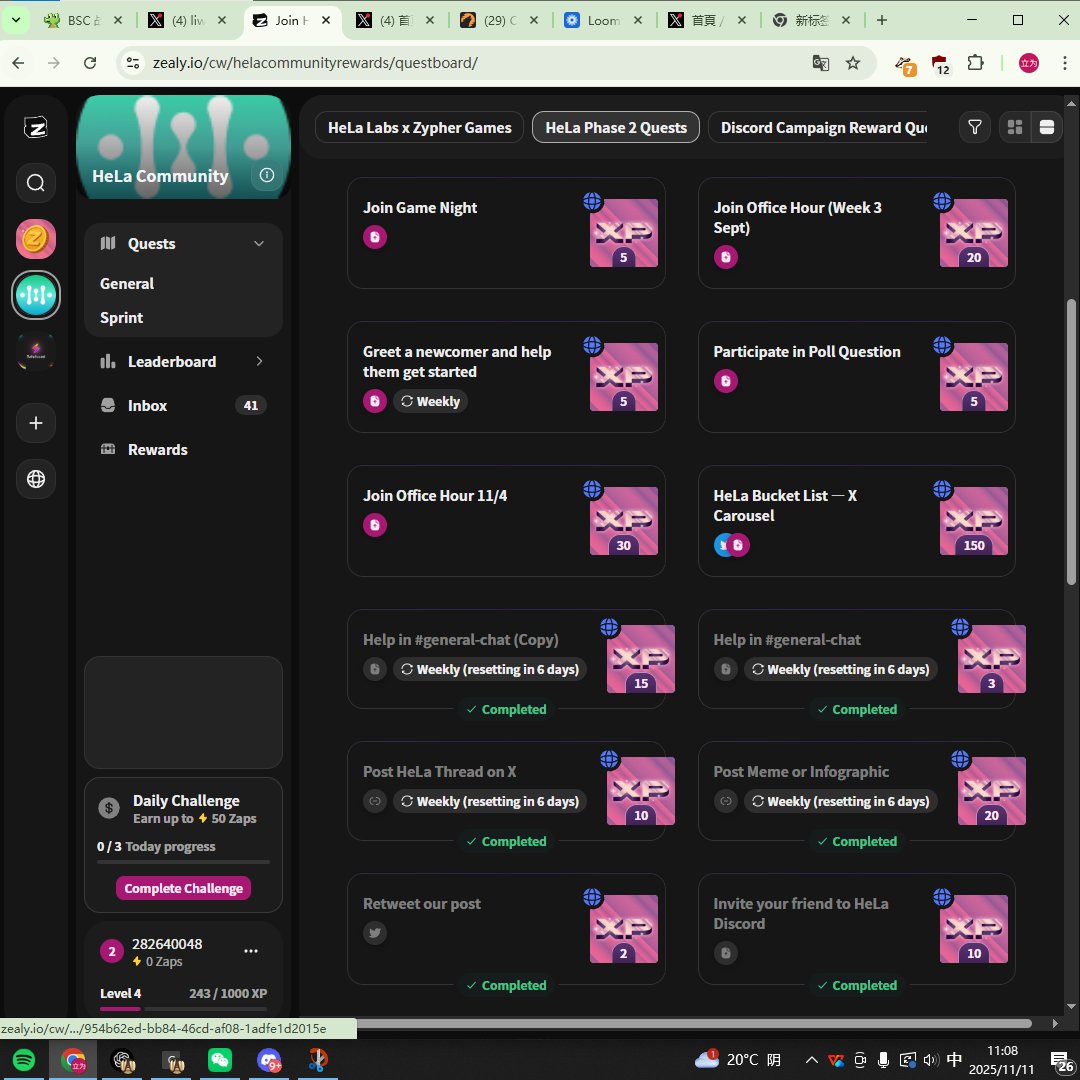
Task: Open completed Retweet our post quest
Action: pos(506,928)
